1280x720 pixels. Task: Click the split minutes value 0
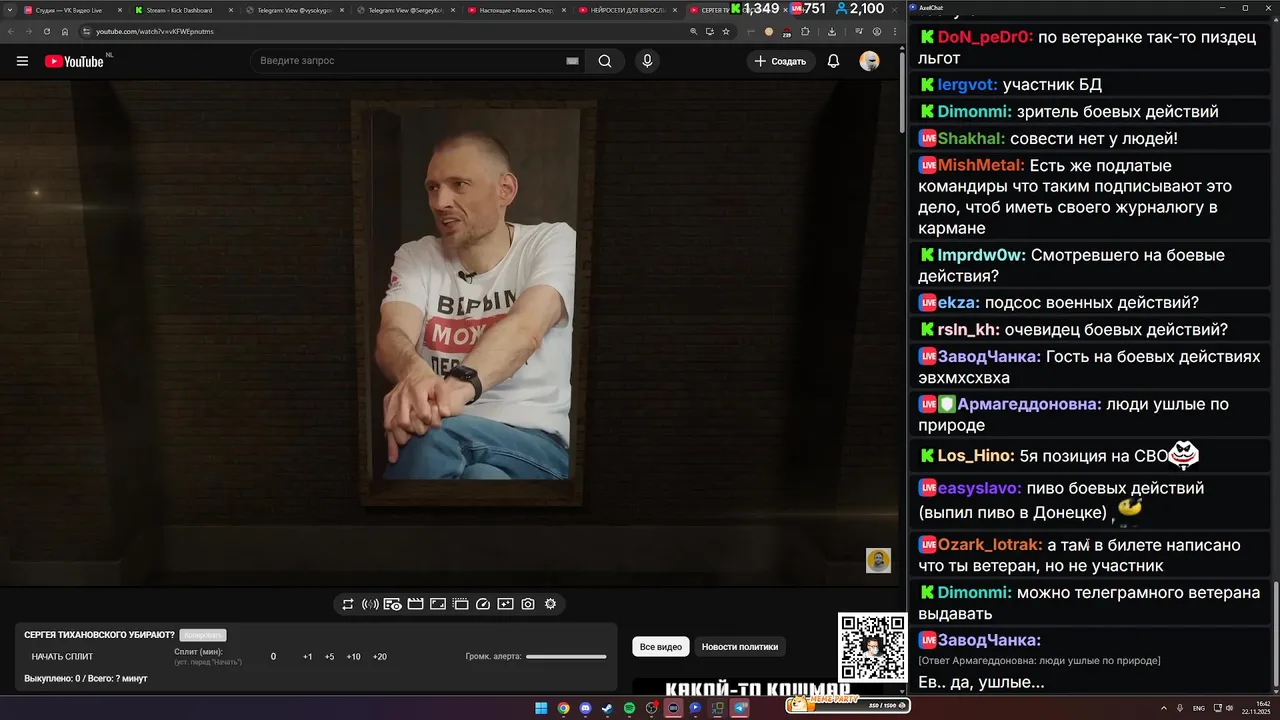(273, 657)
